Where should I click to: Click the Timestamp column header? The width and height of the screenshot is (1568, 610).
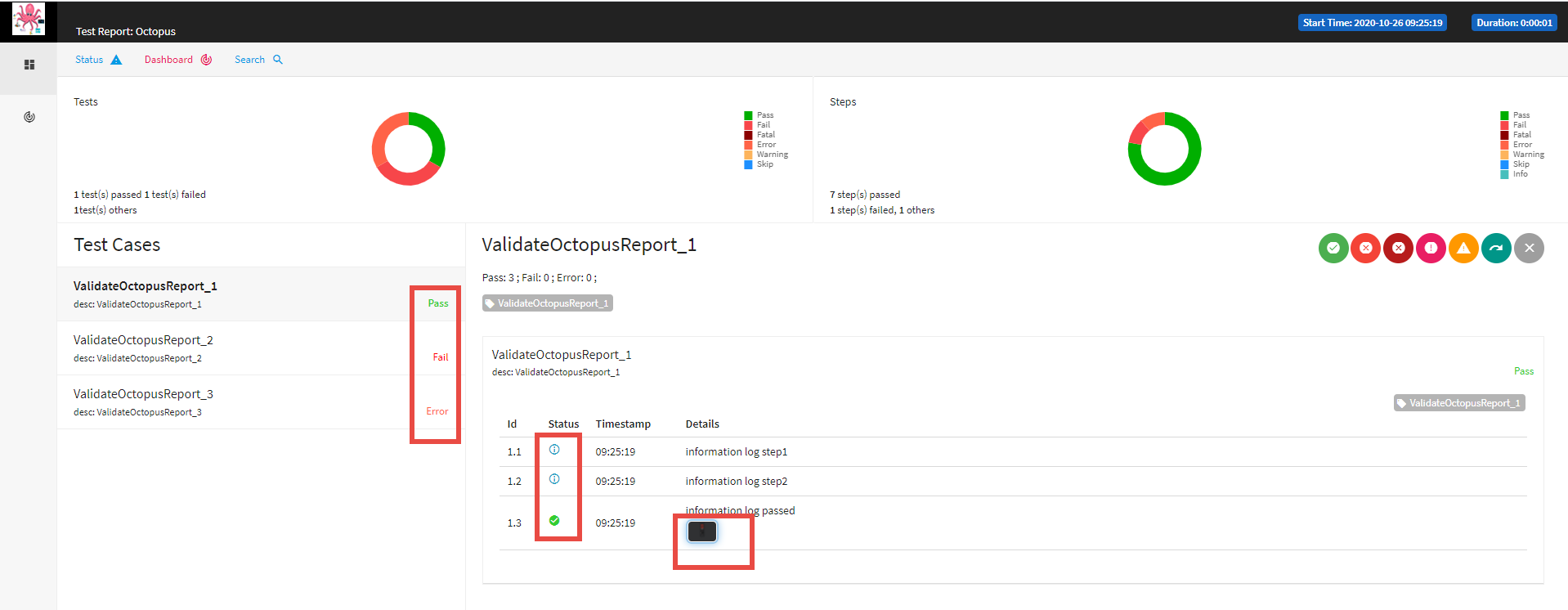pos(623,424)
